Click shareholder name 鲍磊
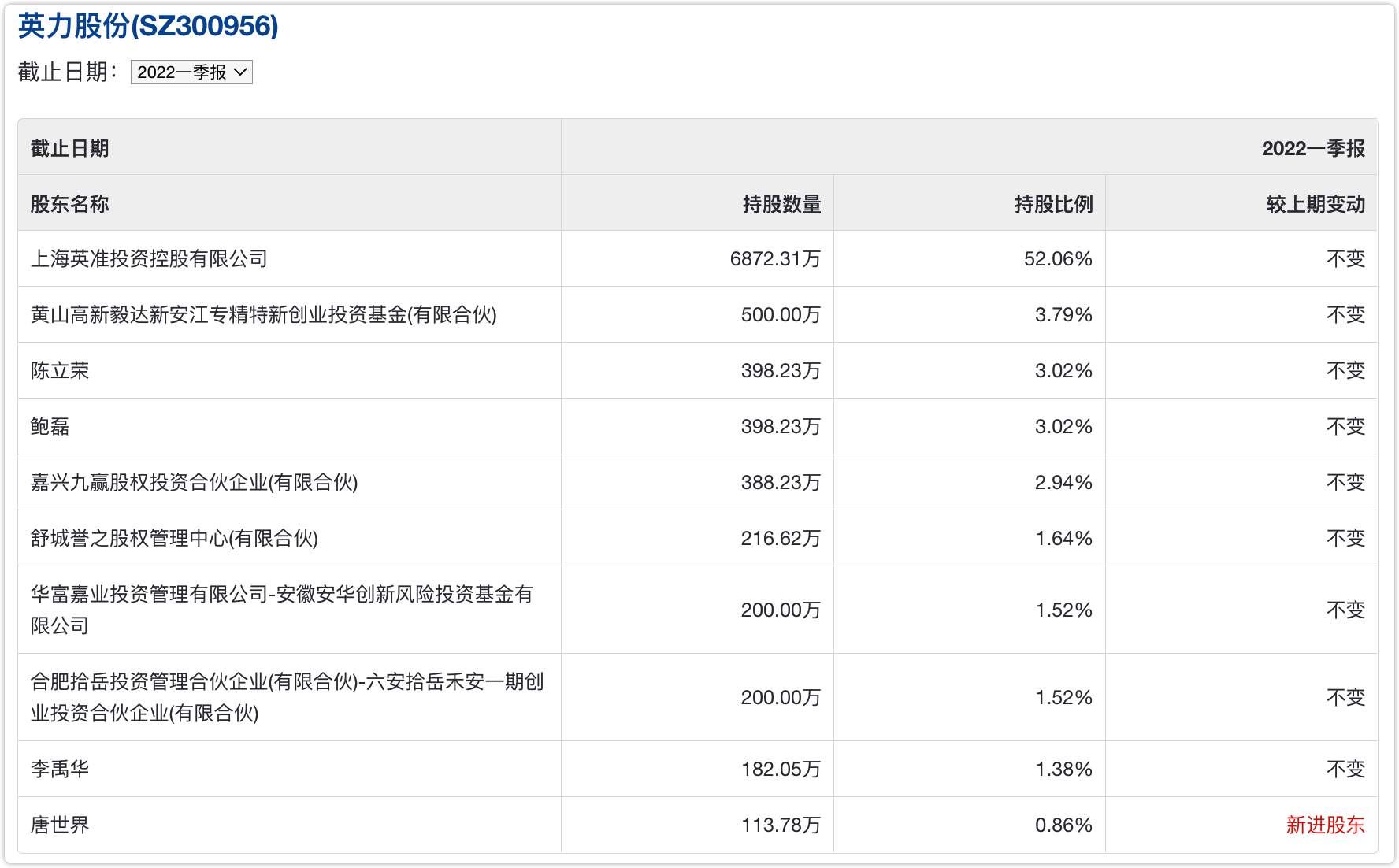 pyautogui.click(x=50, y=426)
